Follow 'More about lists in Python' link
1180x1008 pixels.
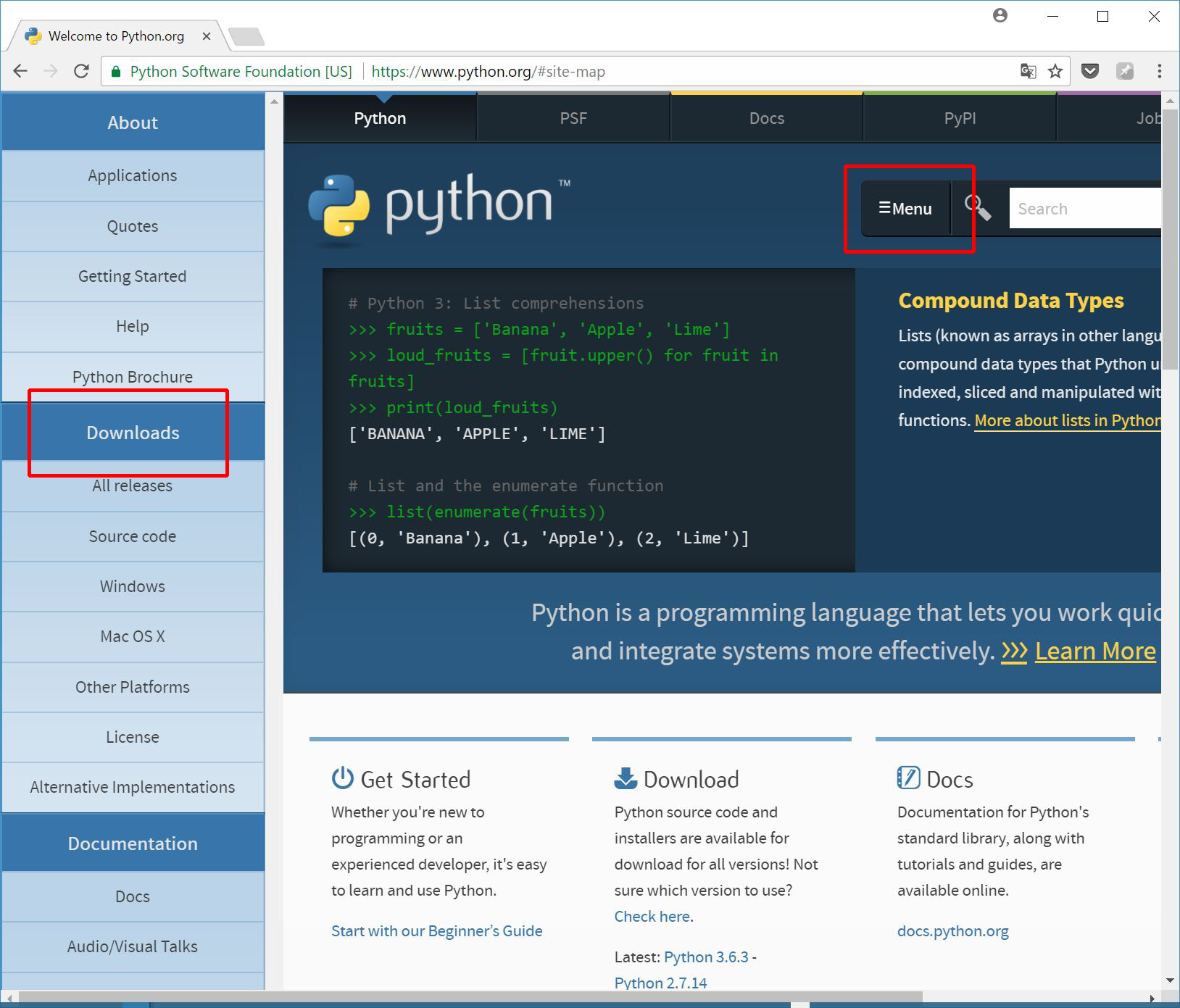pyautogui.click(x=1068, y=420)
